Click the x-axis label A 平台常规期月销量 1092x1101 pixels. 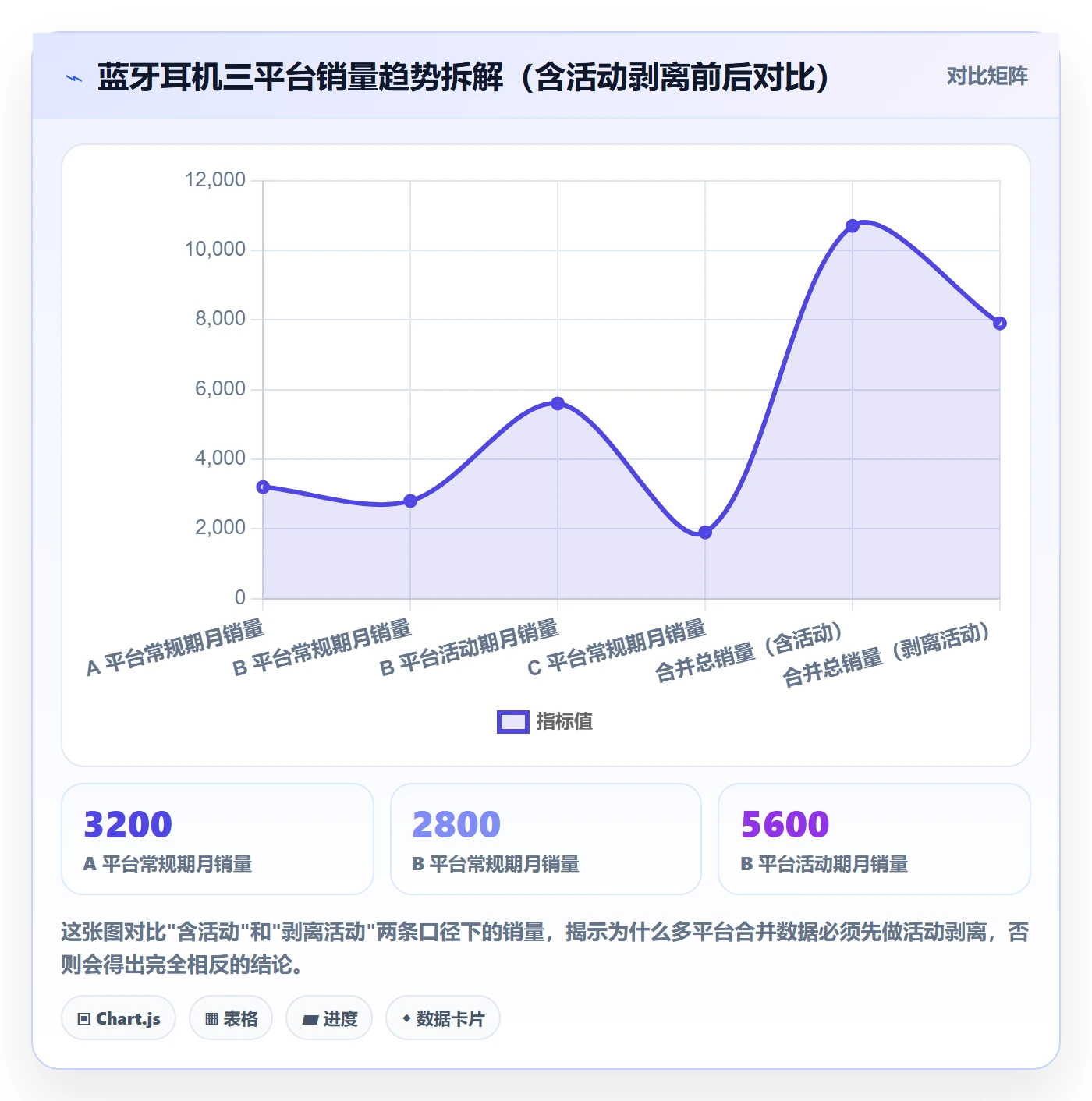(x=175, y=648)
